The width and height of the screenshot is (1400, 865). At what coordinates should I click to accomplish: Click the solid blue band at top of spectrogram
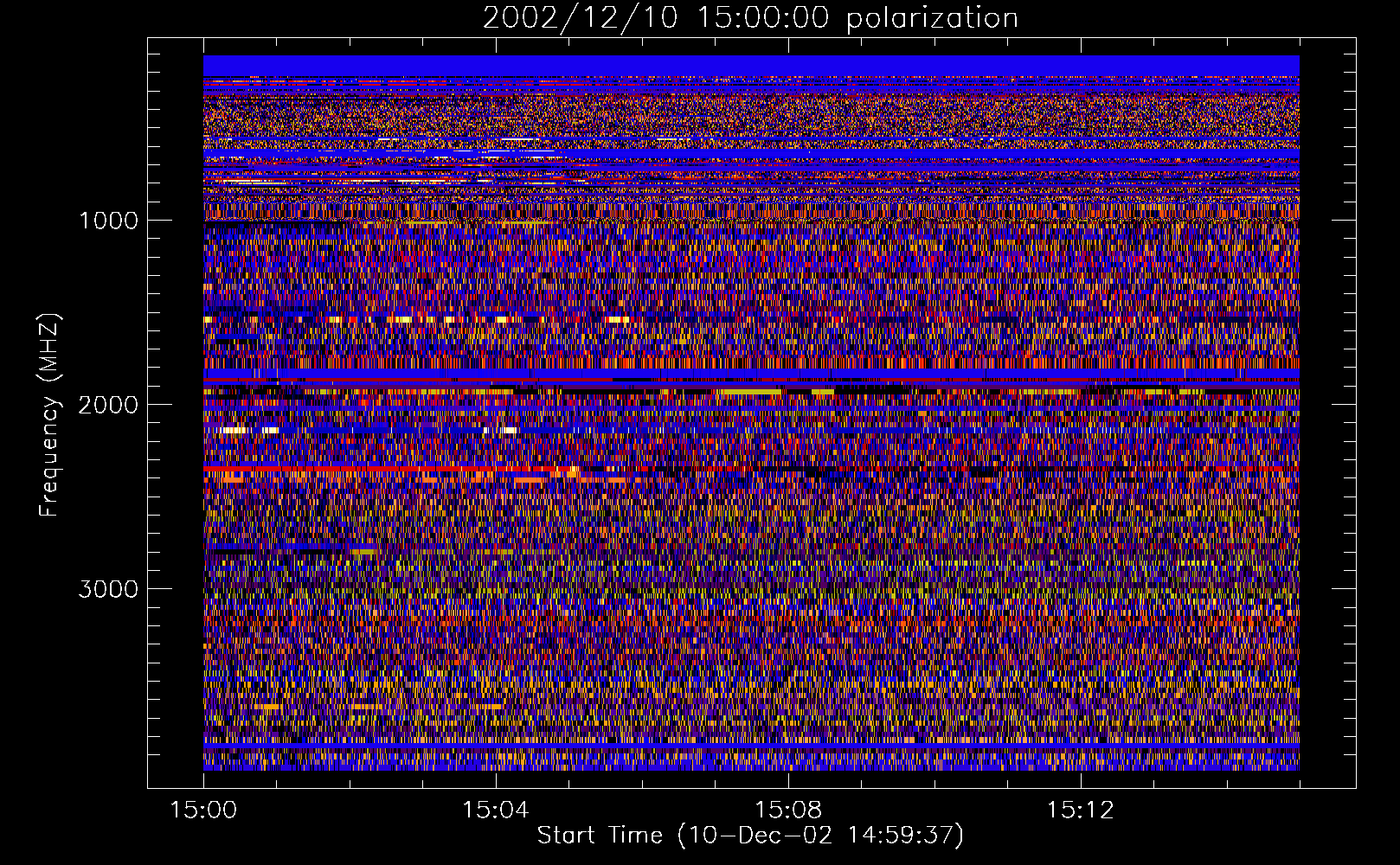(x=751, y=66)
